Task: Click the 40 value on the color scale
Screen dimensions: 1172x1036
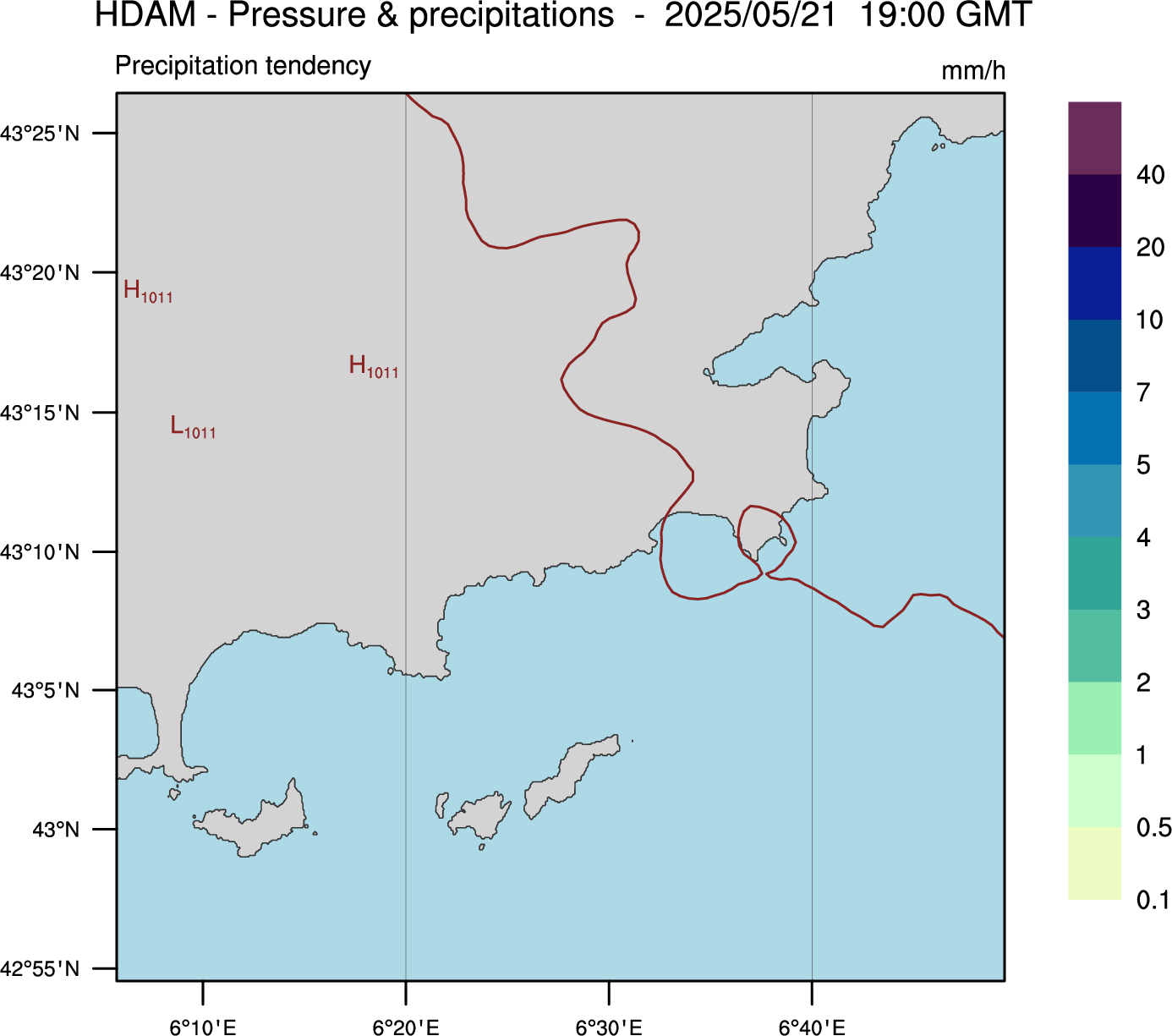Action: [1151, 175]
